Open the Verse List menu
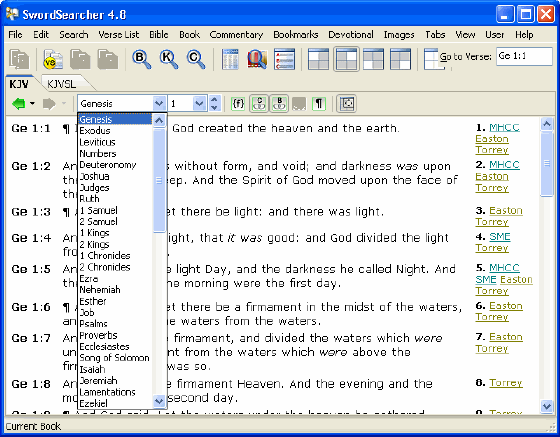The image size is (560, 437). coord(119,35)
